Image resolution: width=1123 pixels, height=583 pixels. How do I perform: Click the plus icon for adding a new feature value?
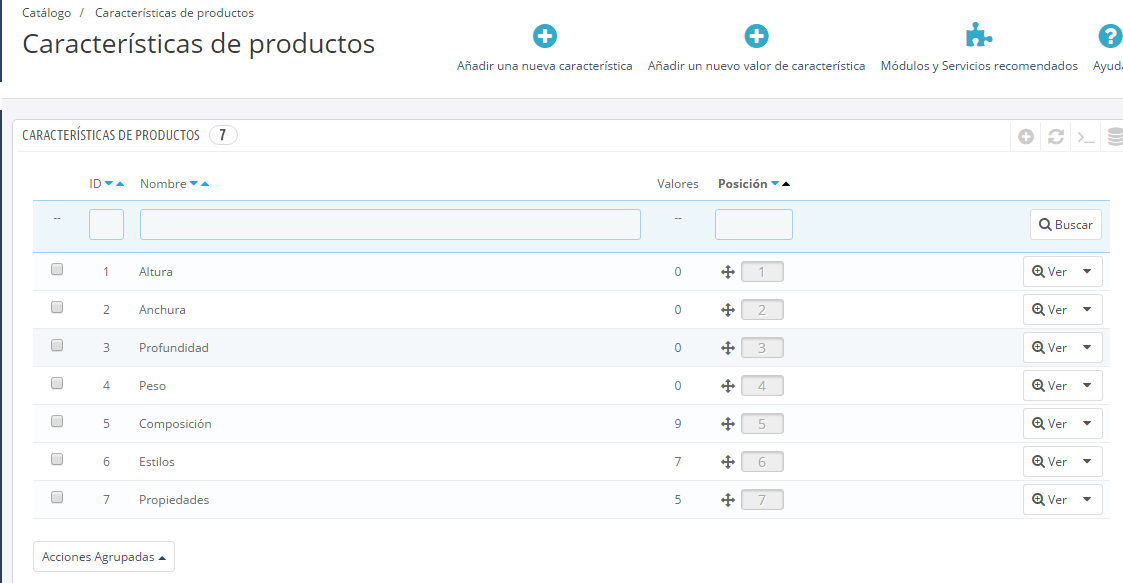[x=756, y=37]
